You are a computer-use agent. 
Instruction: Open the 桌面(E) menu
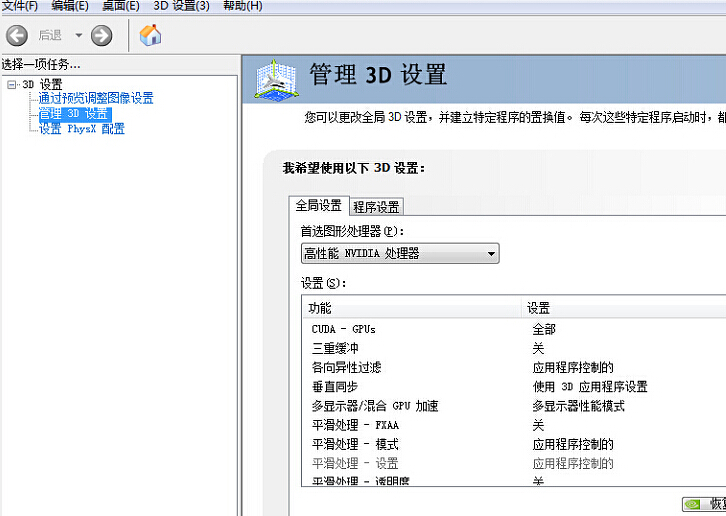pos(120,6)
